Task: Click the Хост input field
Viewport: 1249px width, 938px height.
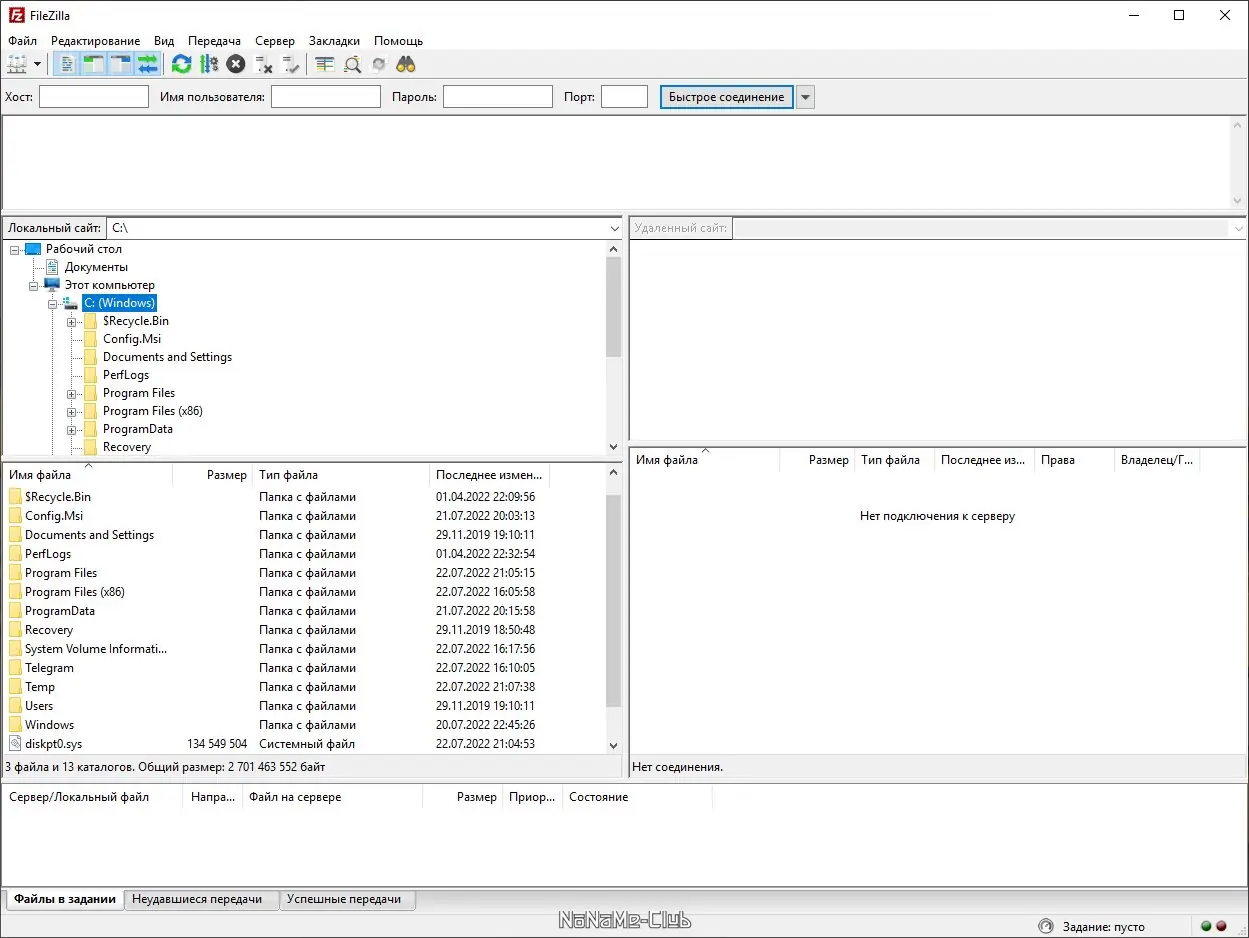Action: click(94, 97)
